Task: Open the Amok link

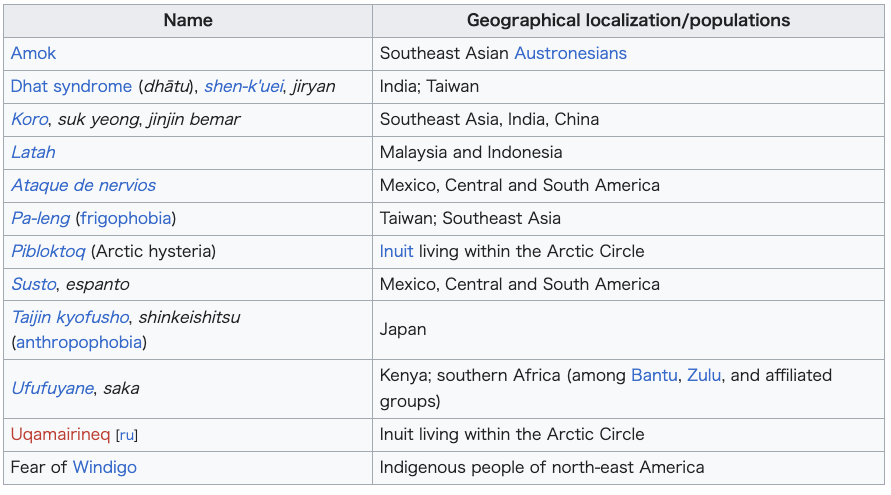Action: coord(34,53)
